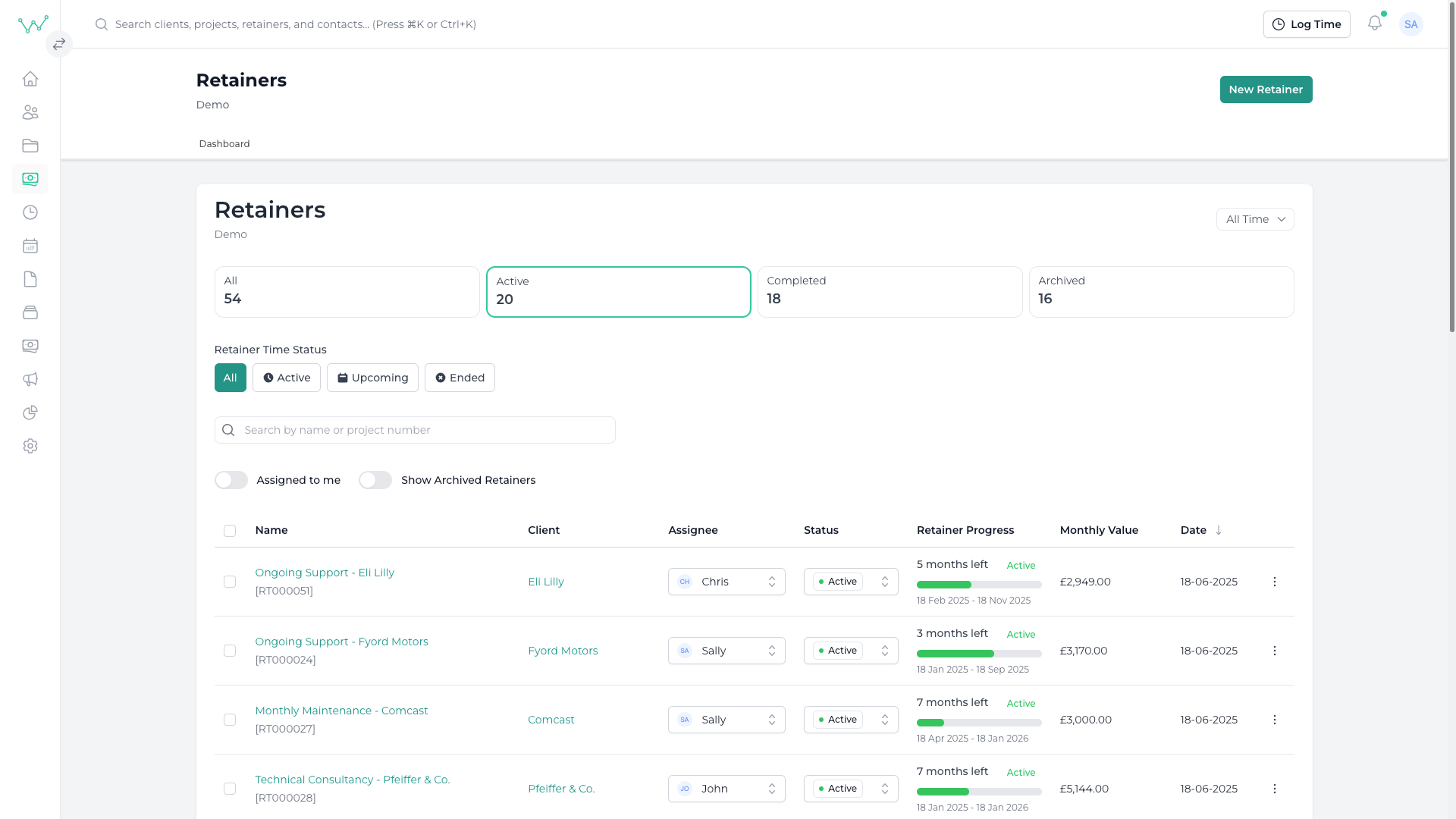Open the notifications bell
Image resolution: width=1456 pixels, height=819 pixels.
(x=1375, y=24)
